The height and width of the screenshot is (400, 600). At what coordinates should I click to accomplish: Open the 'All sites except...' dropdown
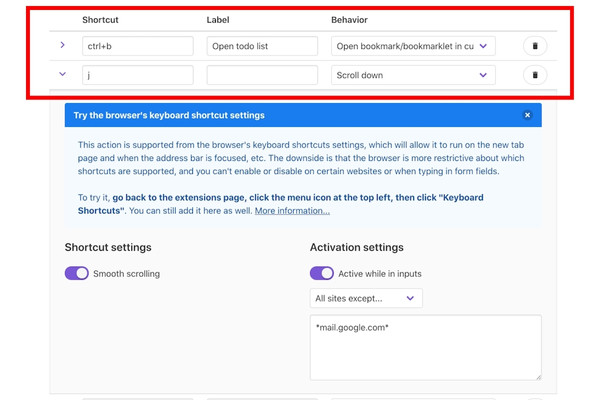click(x=366, y=298)
